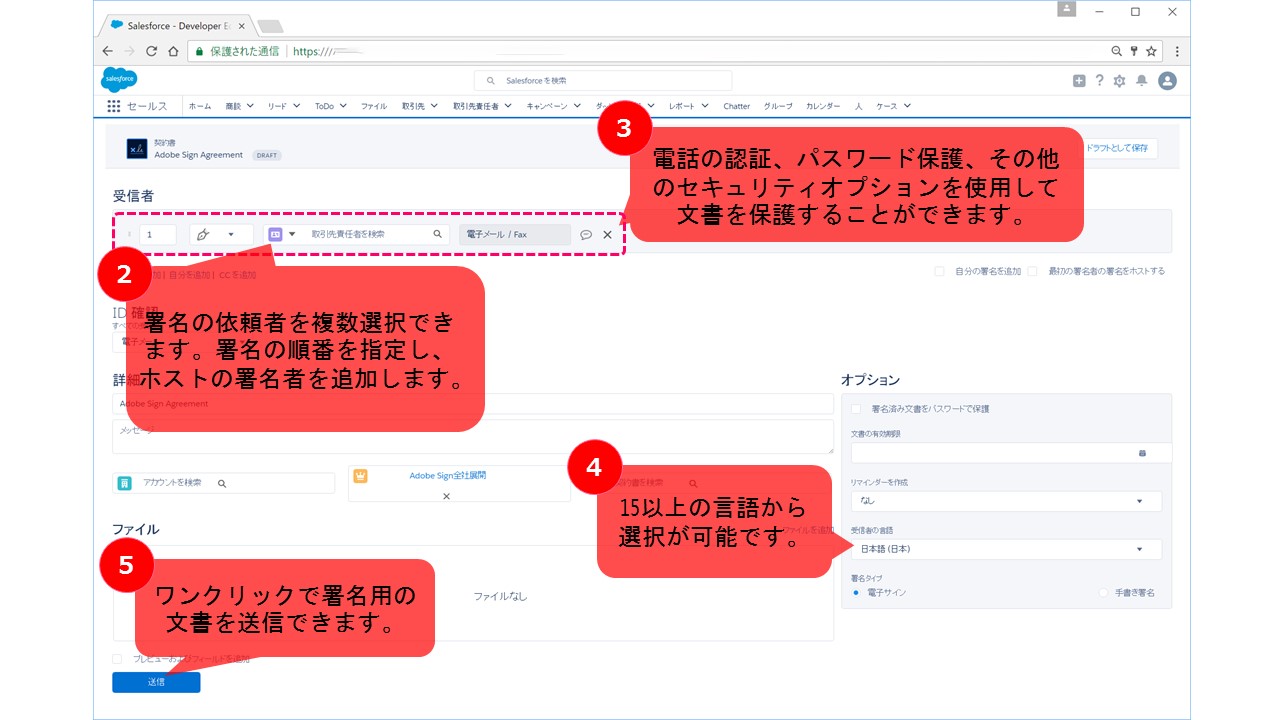Open the recipient type contact dropdown arrow
Screen dimensions: 1280x720
(x=292, y=235)
